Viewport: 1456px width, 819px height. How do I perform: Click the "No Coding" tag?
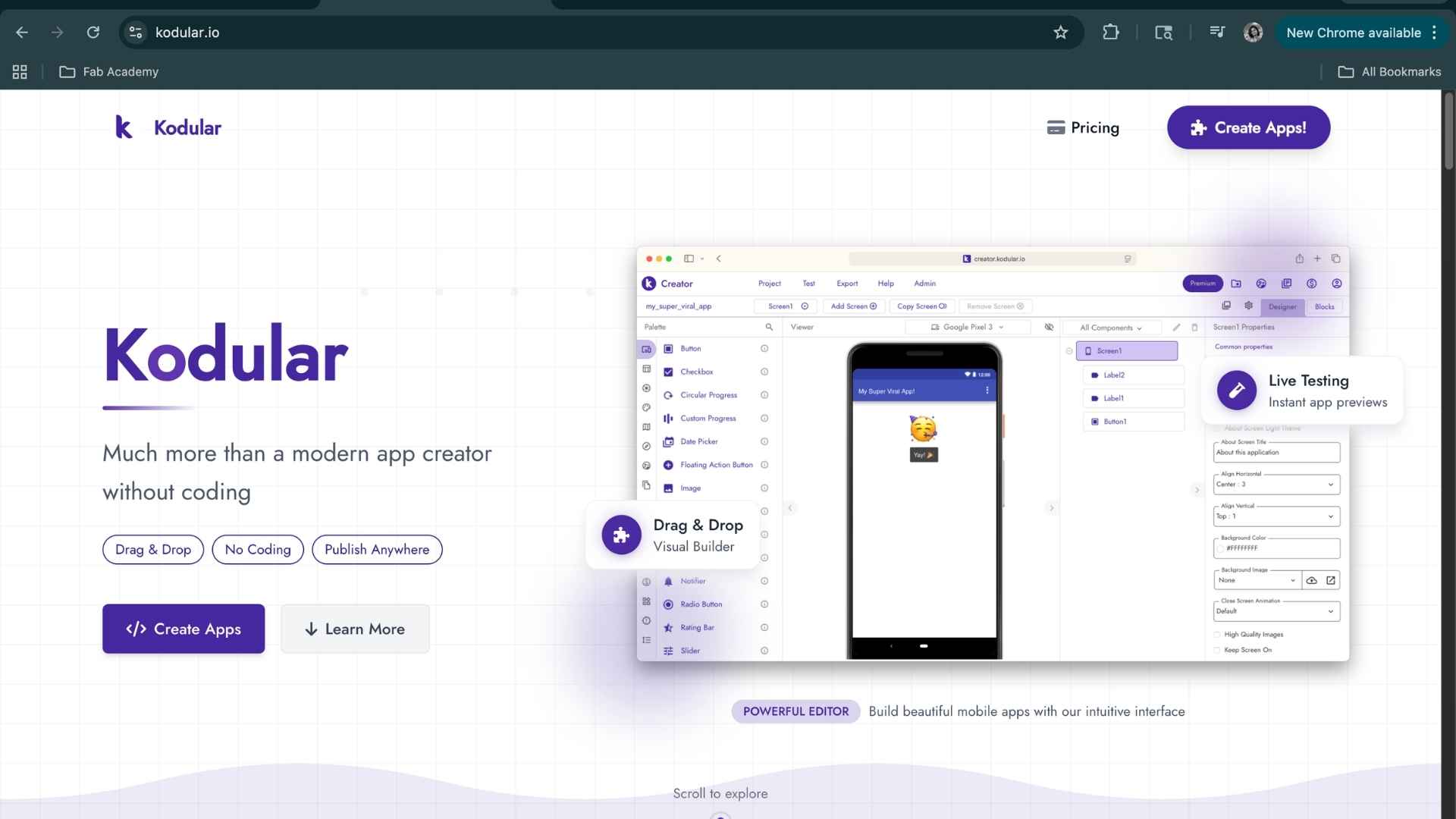(258, 550)
